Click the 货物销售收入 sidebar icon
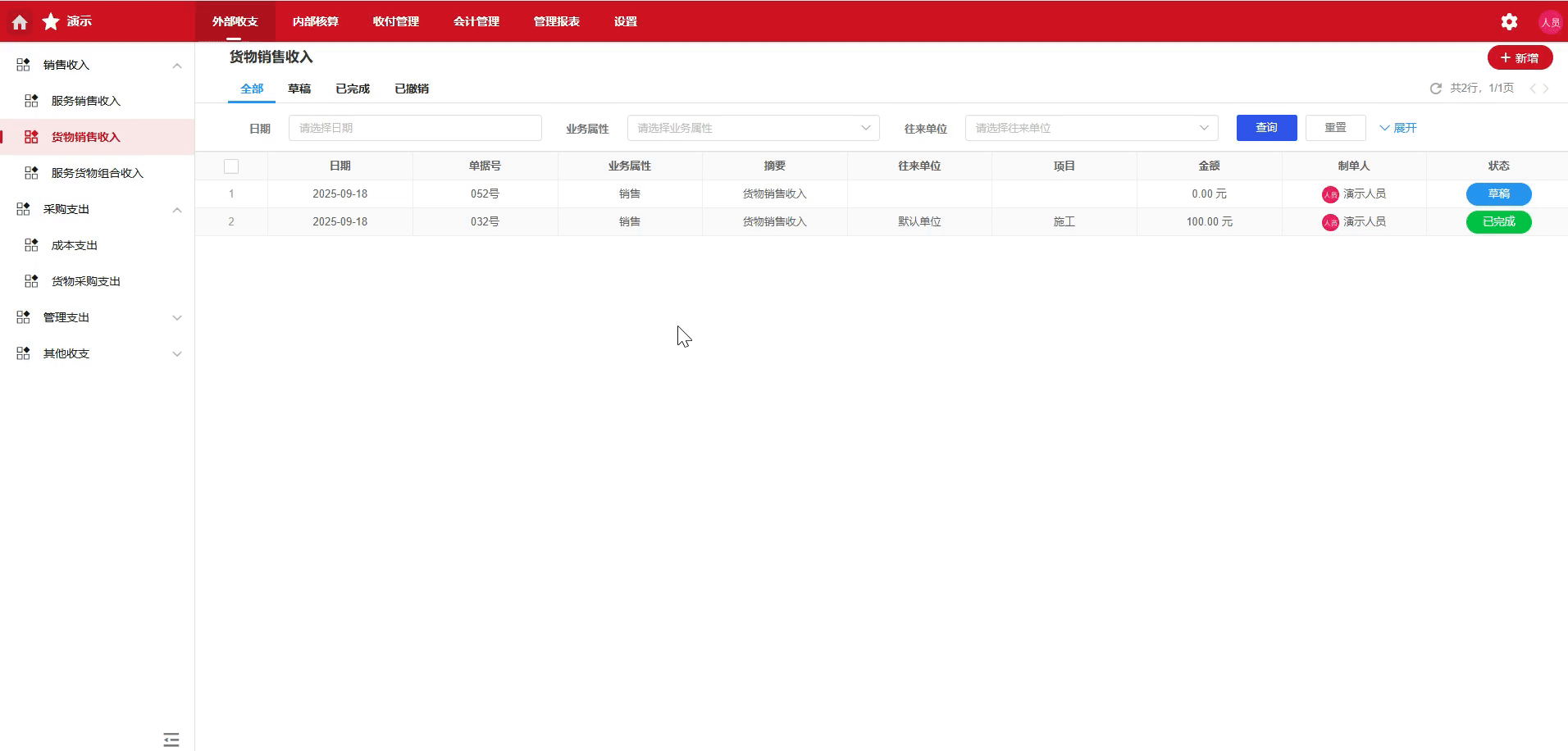 31,136
